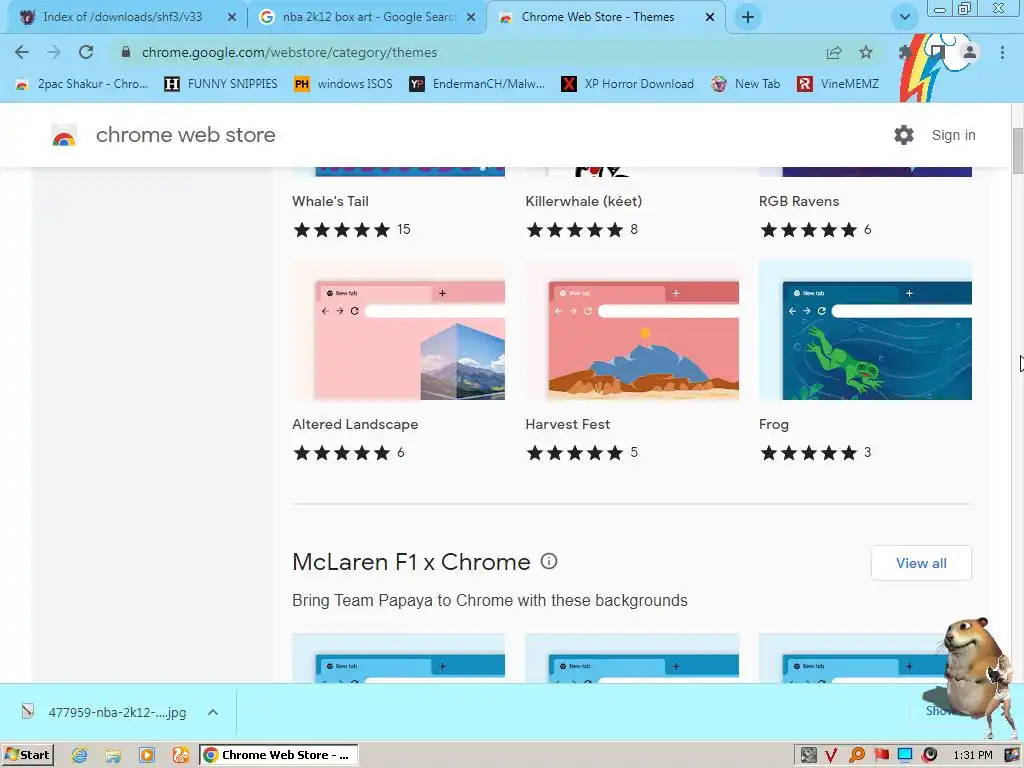This screenshot has height=768, width=1024.
Task: Click the taskbar clock showing 1:31 PM
Action: (973, 756)
